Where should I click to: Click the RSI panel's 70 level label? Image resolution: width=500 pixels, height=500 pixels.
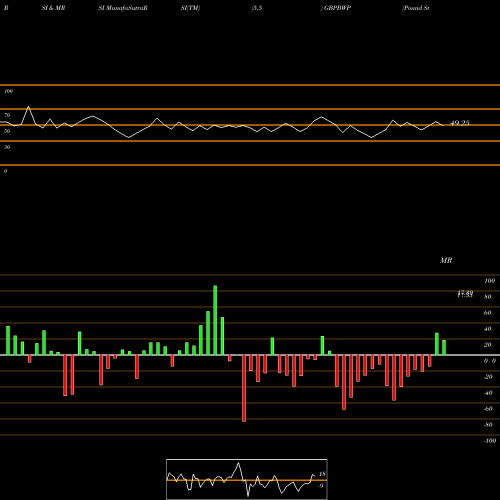[7, 115]
